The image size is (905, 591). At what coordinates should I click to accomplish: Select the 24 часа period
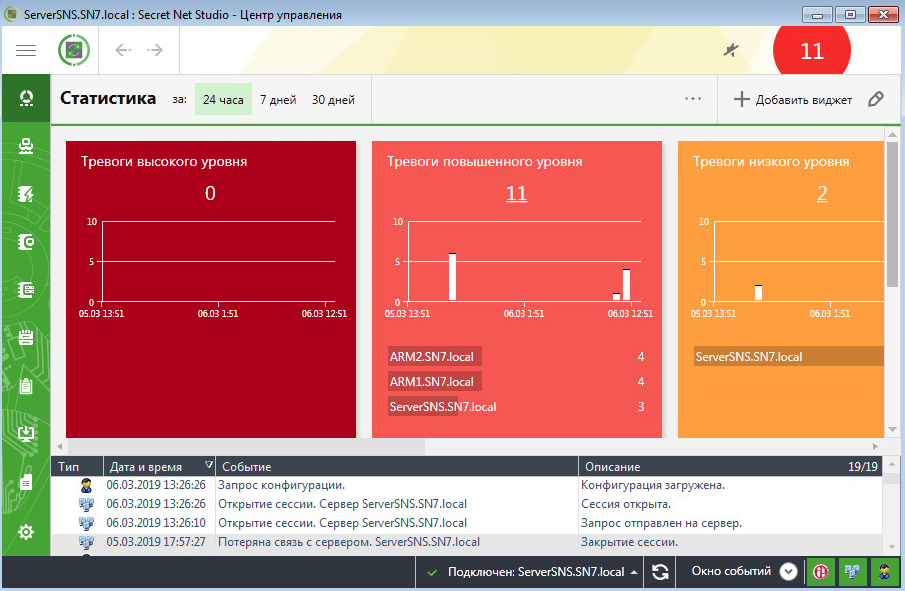[223, 99]
